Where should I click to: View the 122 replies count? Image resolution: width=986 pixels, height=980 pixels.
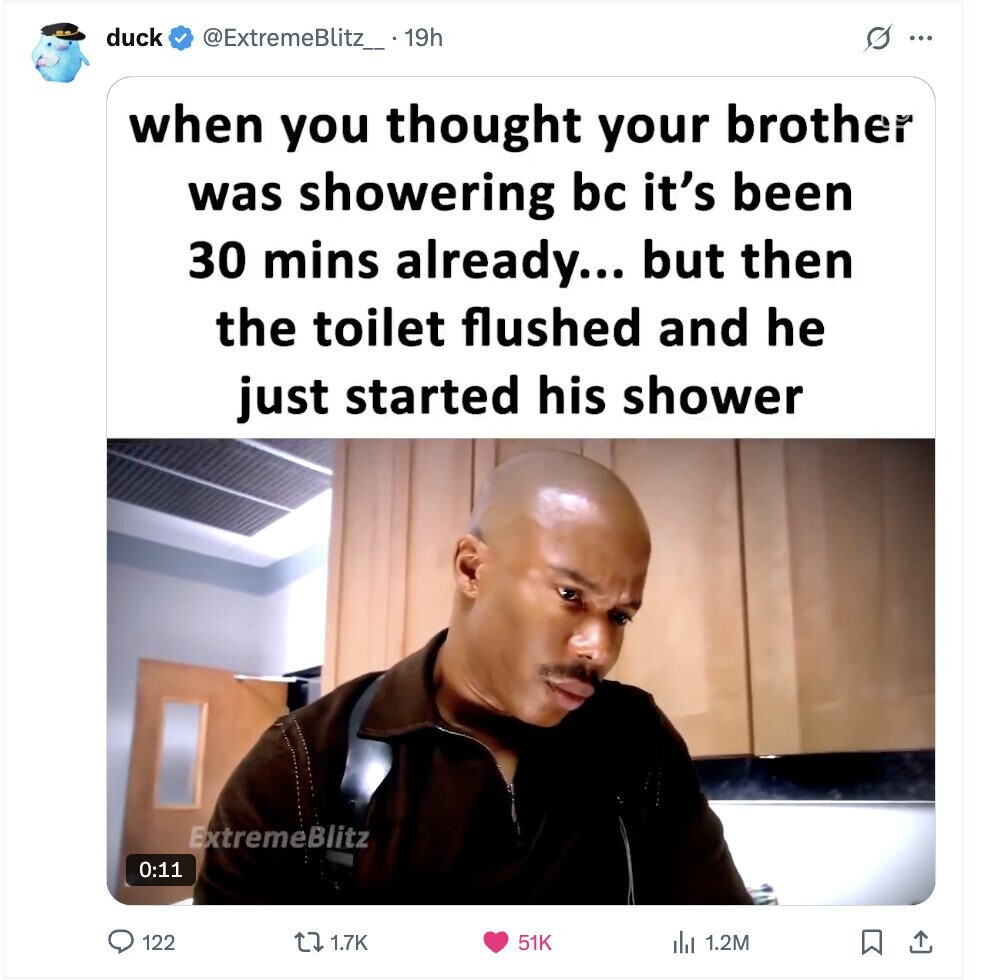tap(158, 942)
